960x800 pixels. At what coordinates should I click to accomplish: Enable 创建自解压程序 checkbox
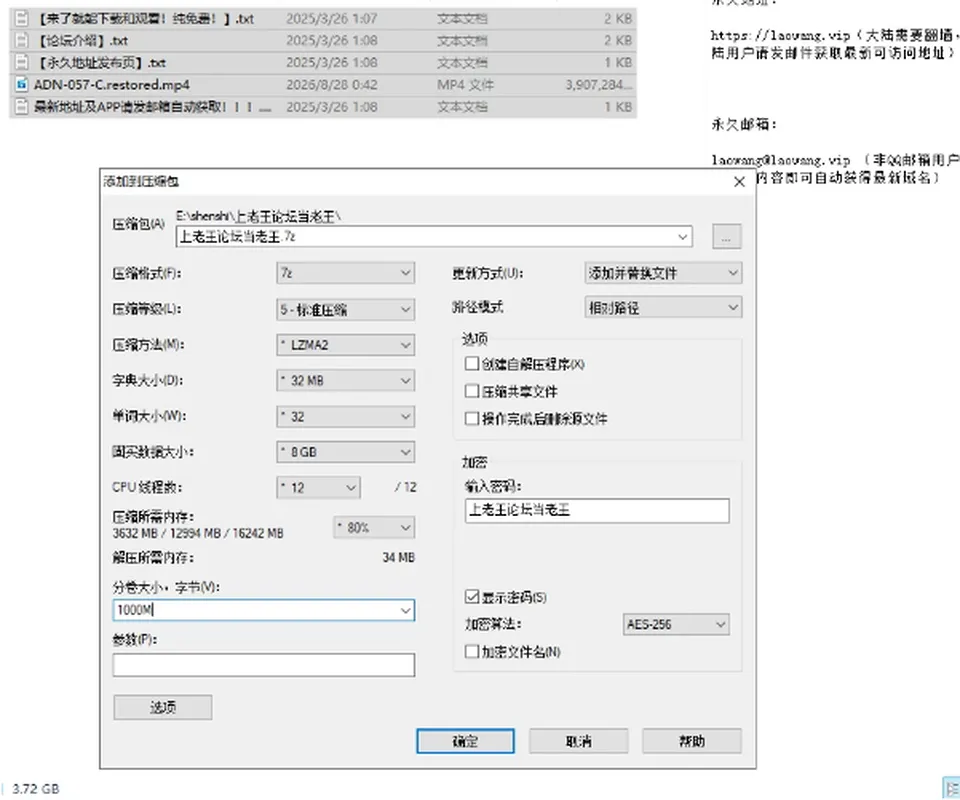tap(471, 364)
